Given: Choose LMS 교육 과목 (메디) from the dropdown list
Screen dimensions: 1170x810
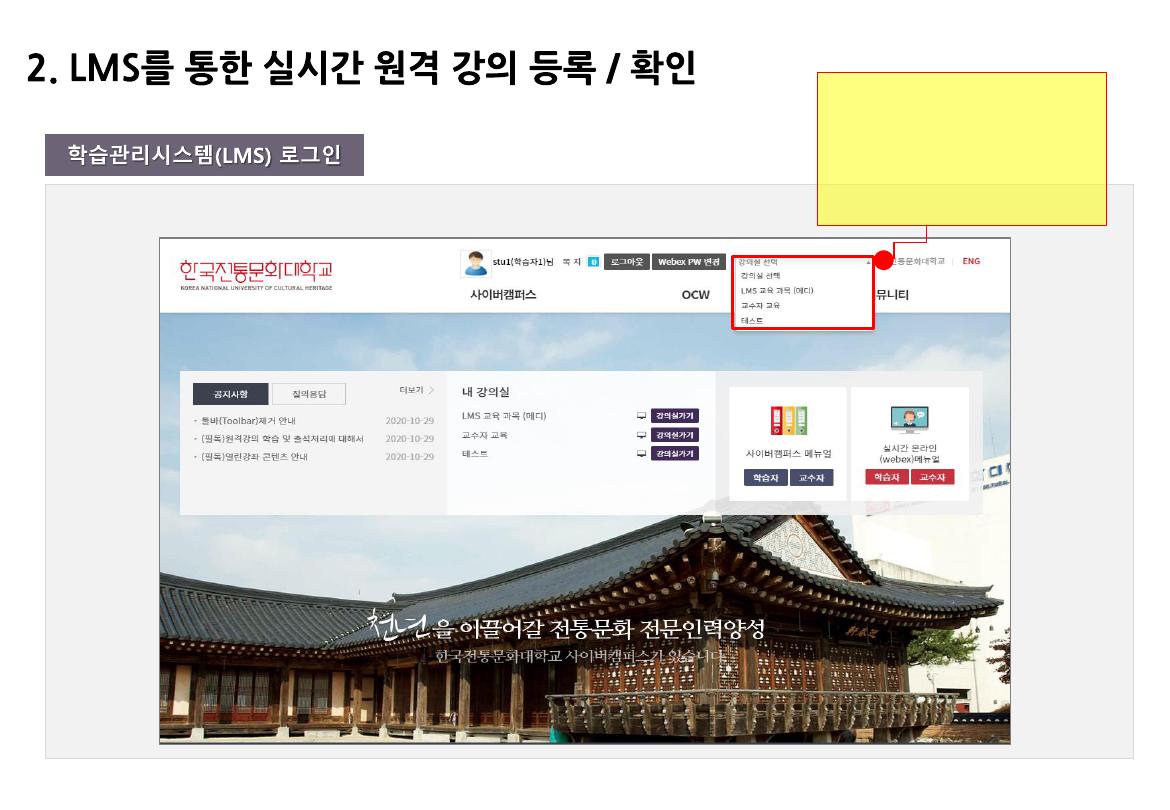Looking at the screenshot, I should [777, 291].
